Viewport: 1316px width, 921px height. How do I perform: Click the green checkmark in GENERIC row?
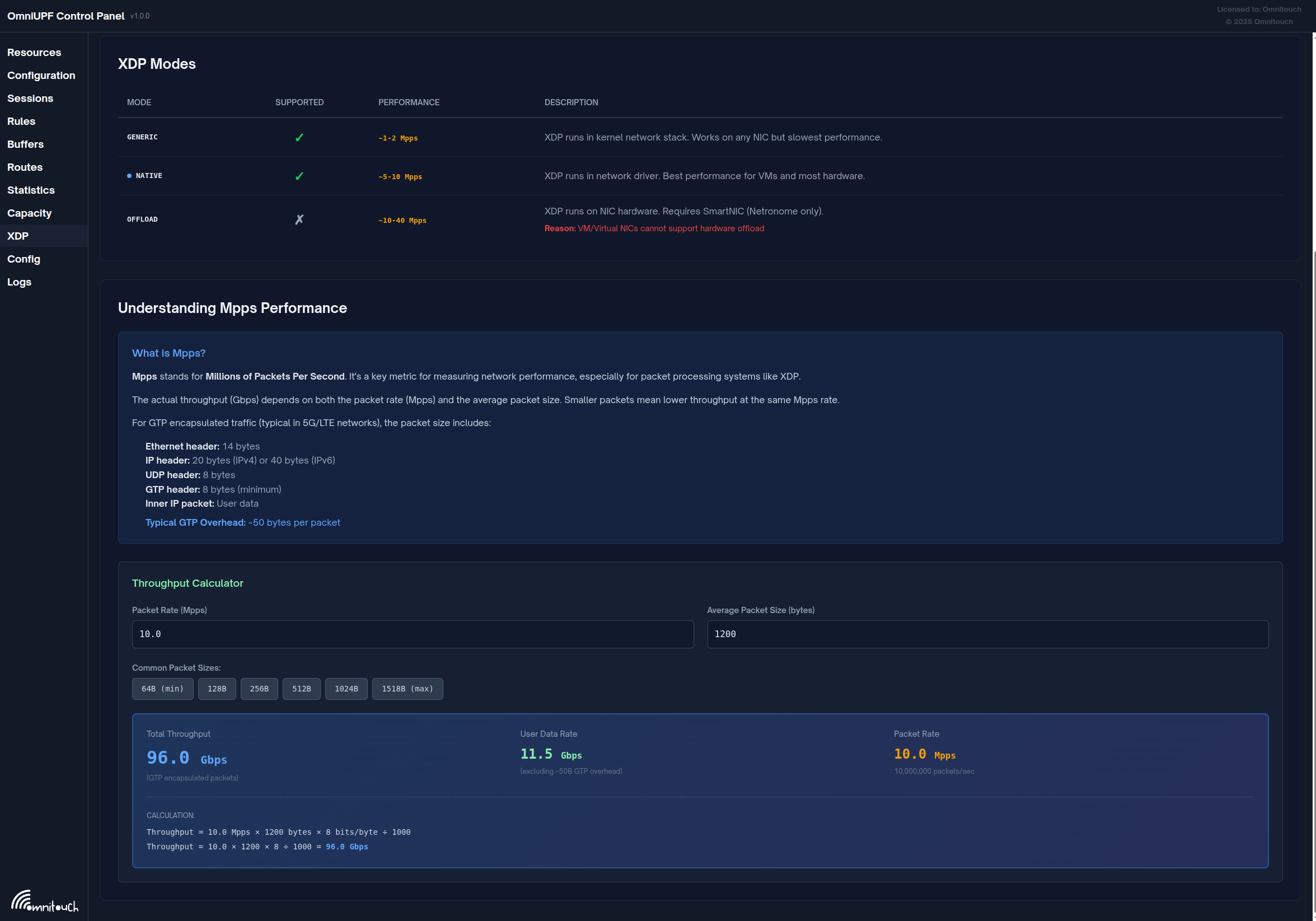point(299,138)
